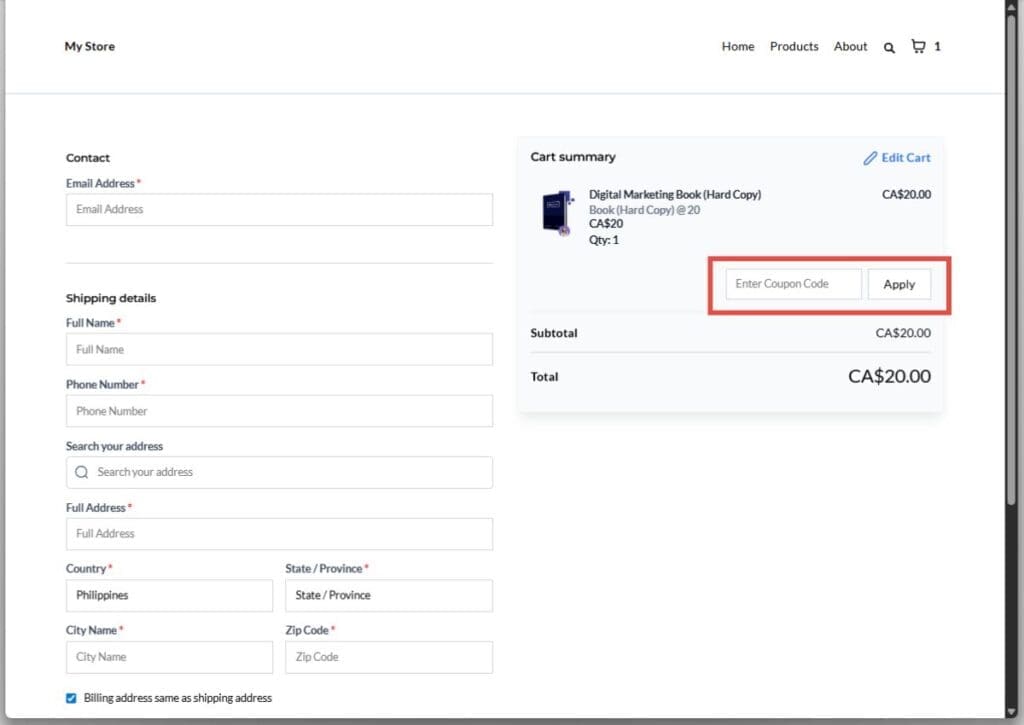The image size is (1024, 725).
Task: Open the shopping cart icon
Action: 917,45
